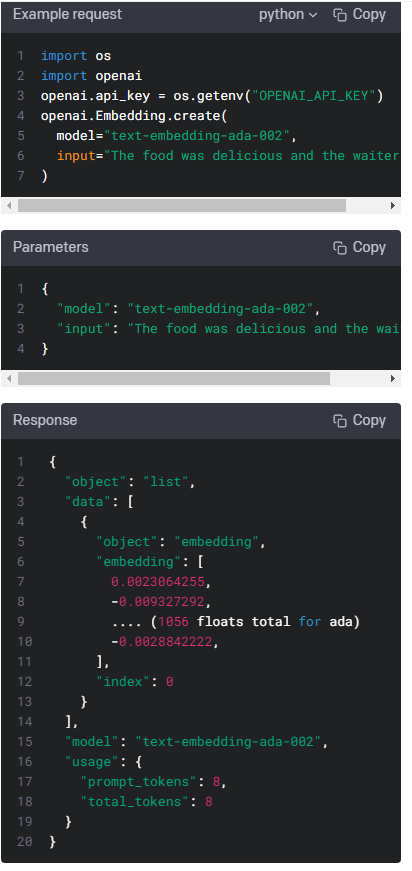Viewport: 412px width, 871px height.
Task: Copy the Example request code
Action: [360, 15]
